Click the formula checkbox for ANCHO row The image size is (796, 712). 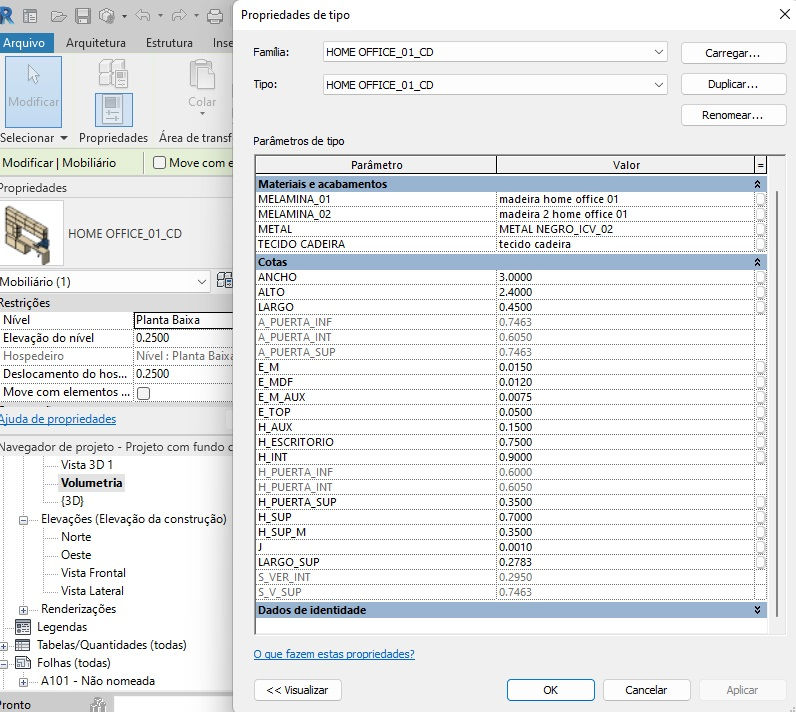click(x=760, y=277)
